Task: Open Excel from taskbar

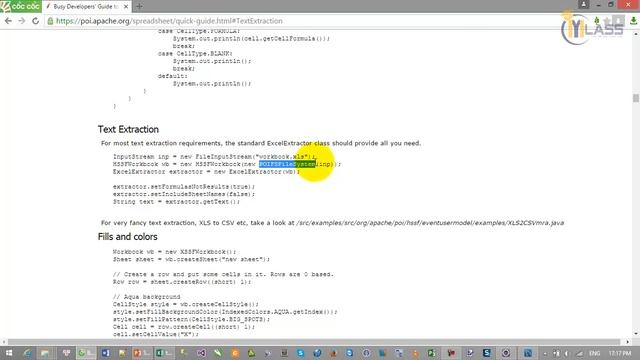Action: 164,353
